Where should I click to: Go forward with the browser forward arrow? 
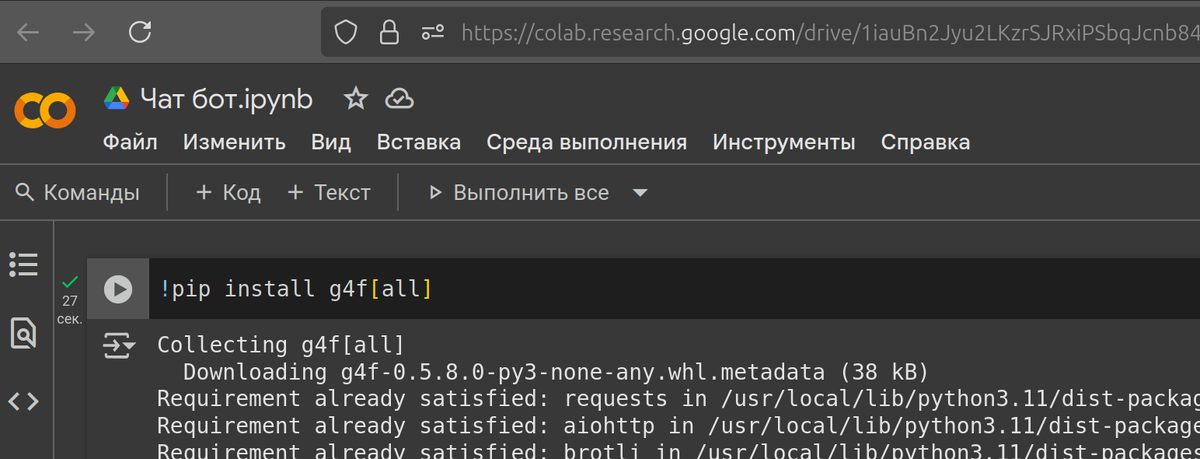point(84,33)
